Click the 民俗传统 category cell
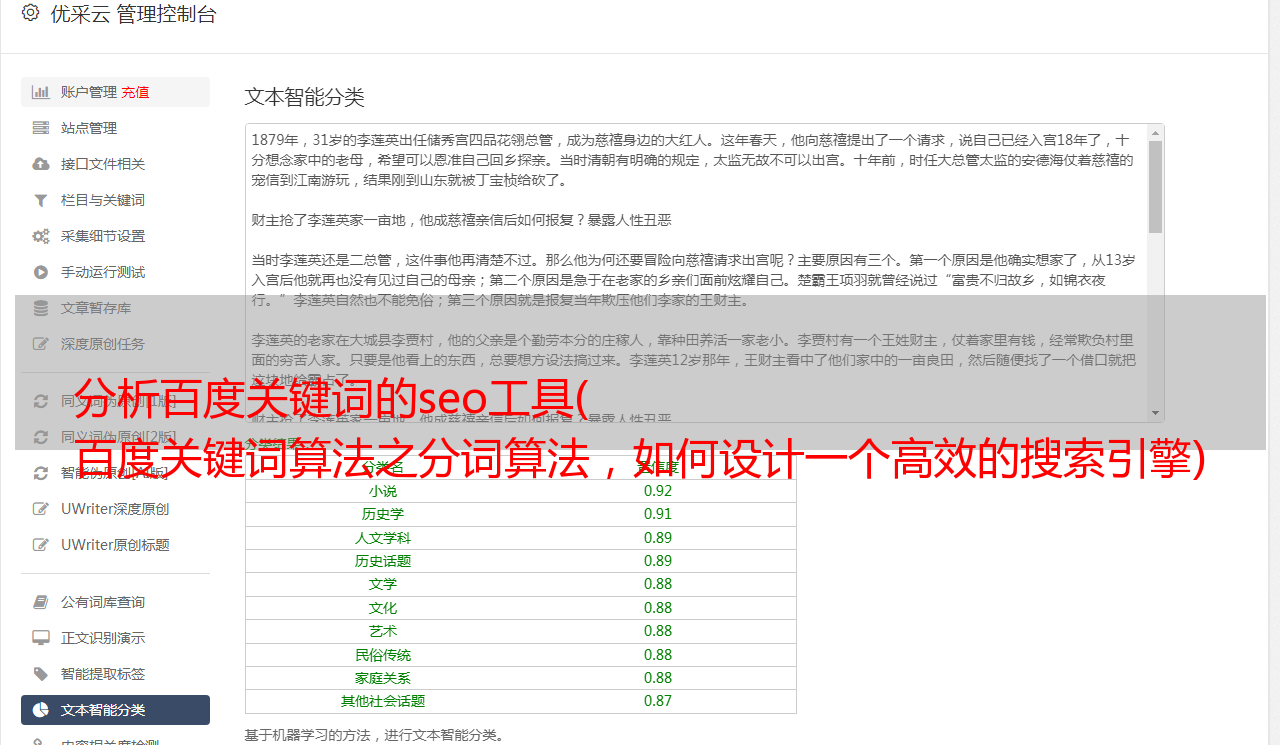1280x745 pixels. click(383, 655)
